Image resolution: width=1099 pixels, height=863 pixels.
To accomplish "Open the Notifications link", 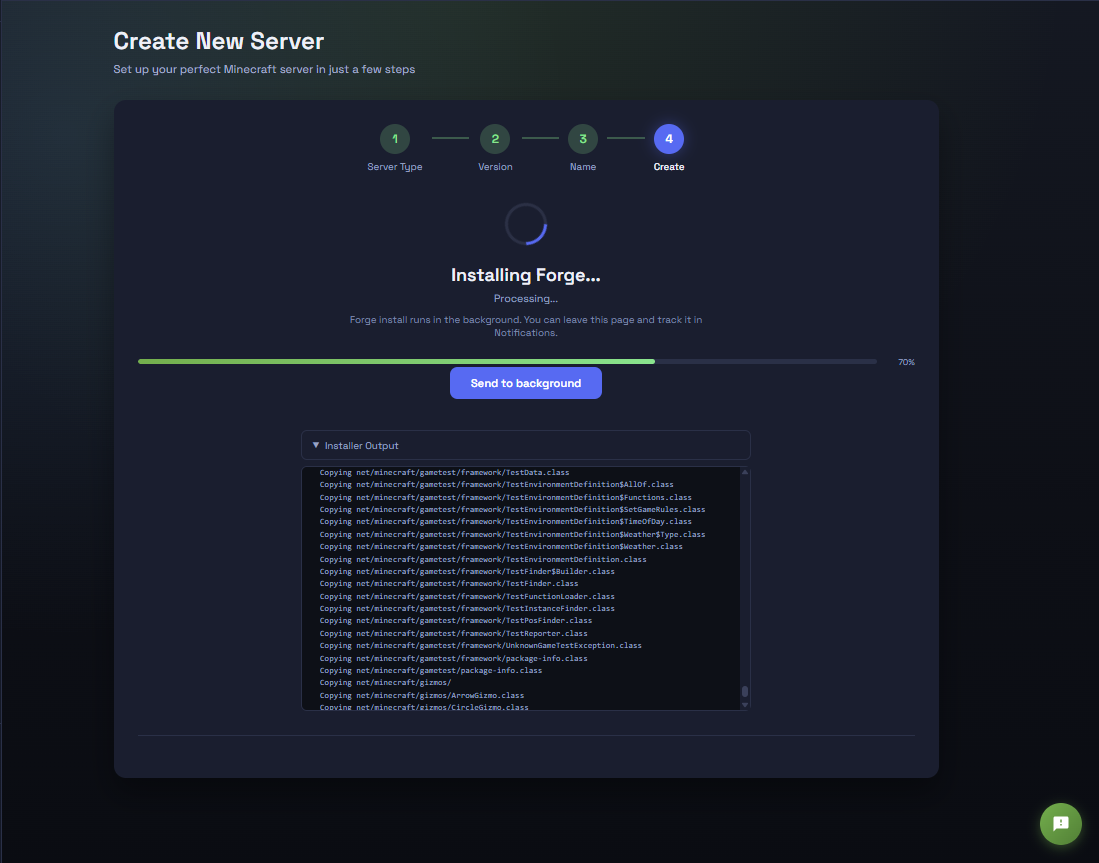I will tap(525, 332).
